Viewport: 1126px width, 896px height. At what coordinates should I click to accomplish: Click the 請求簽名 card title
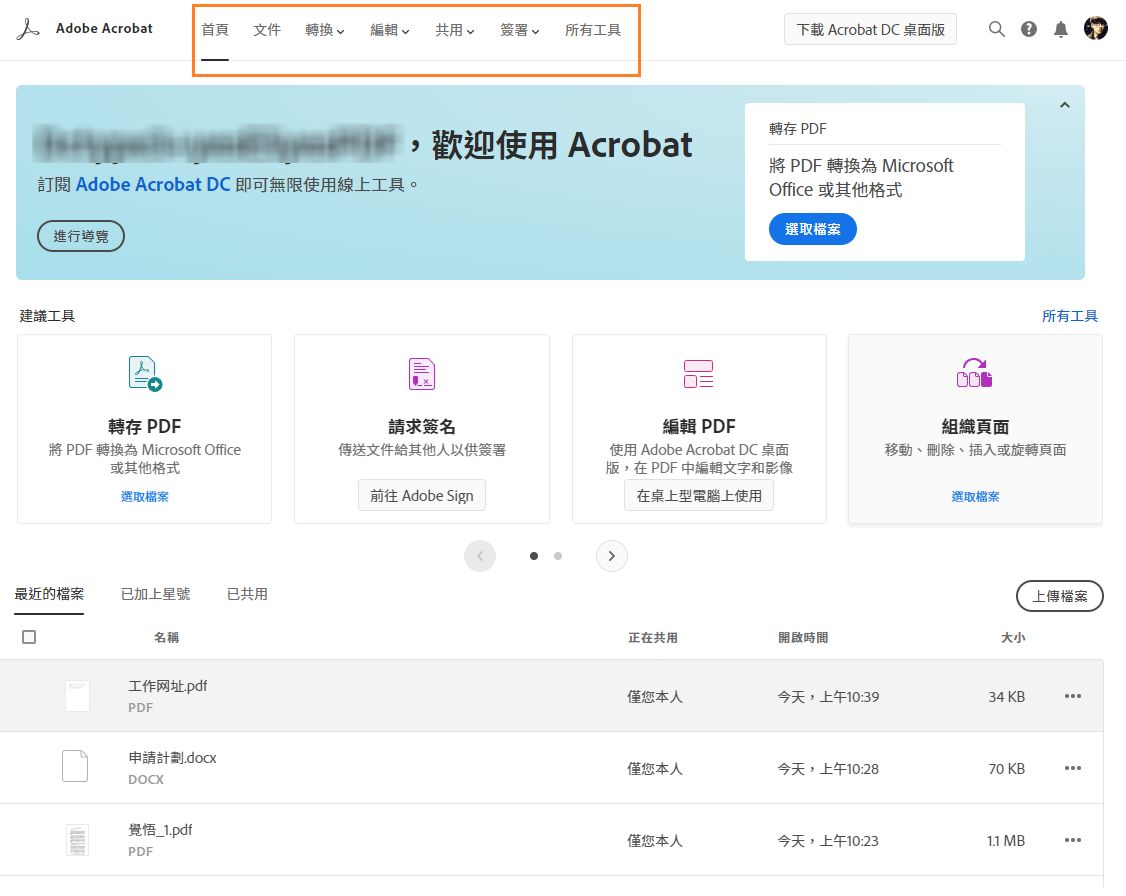422,426
